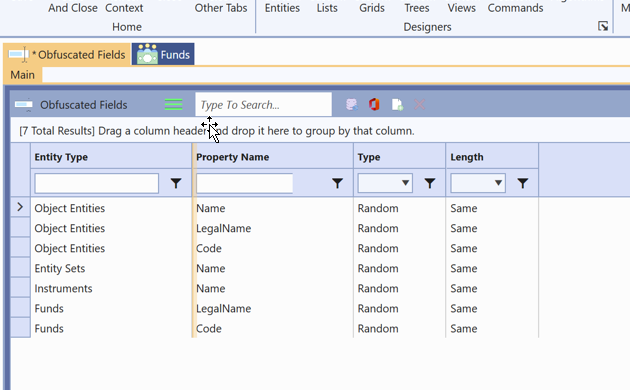Expand the first Object Entities row
This screenshot has width=630, height=390.
[x=20, y=207]
